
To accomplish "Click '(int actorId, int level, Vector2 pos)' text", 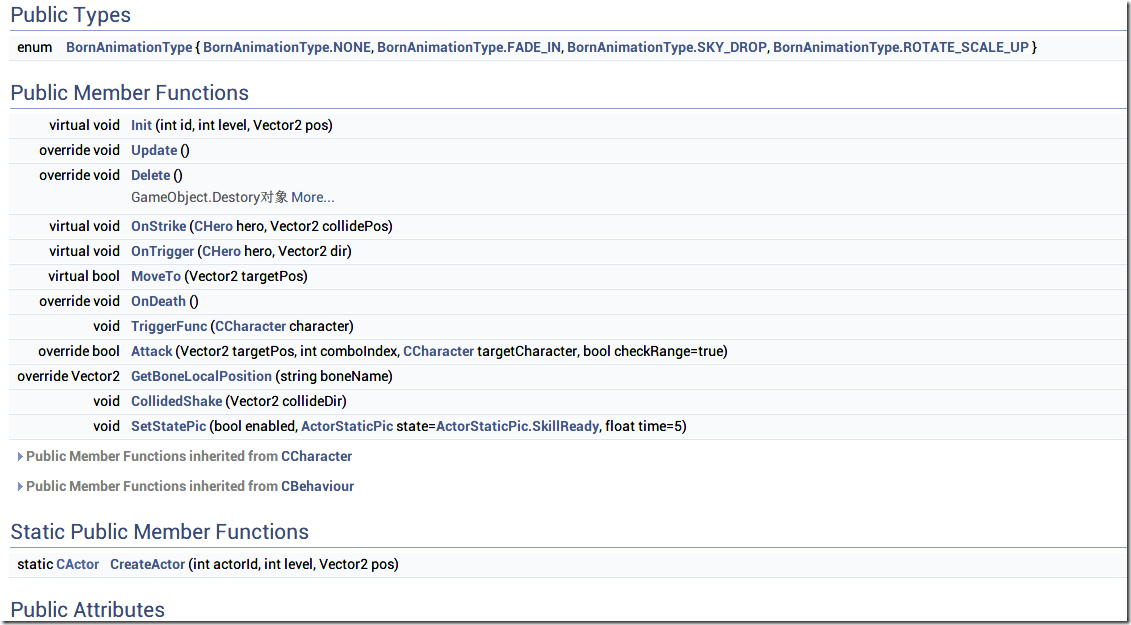I will pyautogui.click(x=294, y=564).
